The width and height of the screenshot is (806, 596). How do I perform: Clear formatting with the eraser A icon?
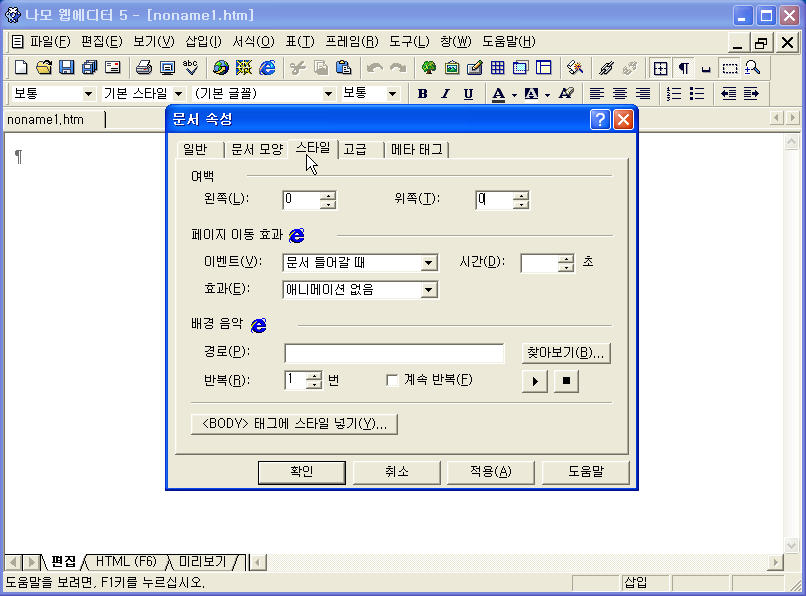click(566, 94)
